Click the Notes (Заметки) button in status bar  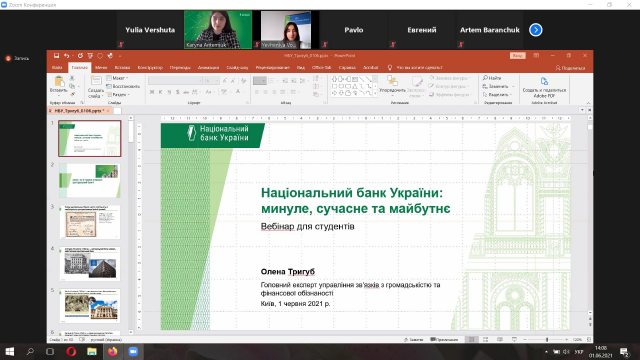coord(413,340)
